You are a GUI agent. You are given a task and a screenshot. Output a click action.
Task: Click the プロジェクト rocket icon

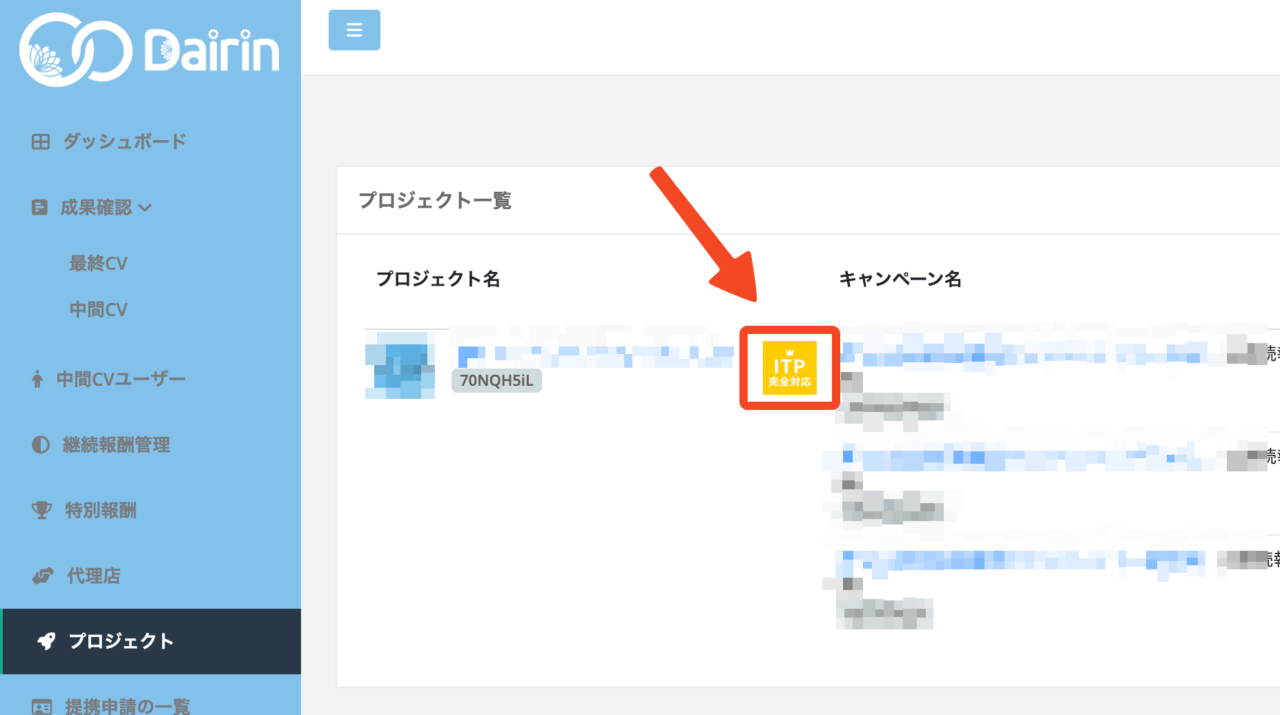point(46,642)
